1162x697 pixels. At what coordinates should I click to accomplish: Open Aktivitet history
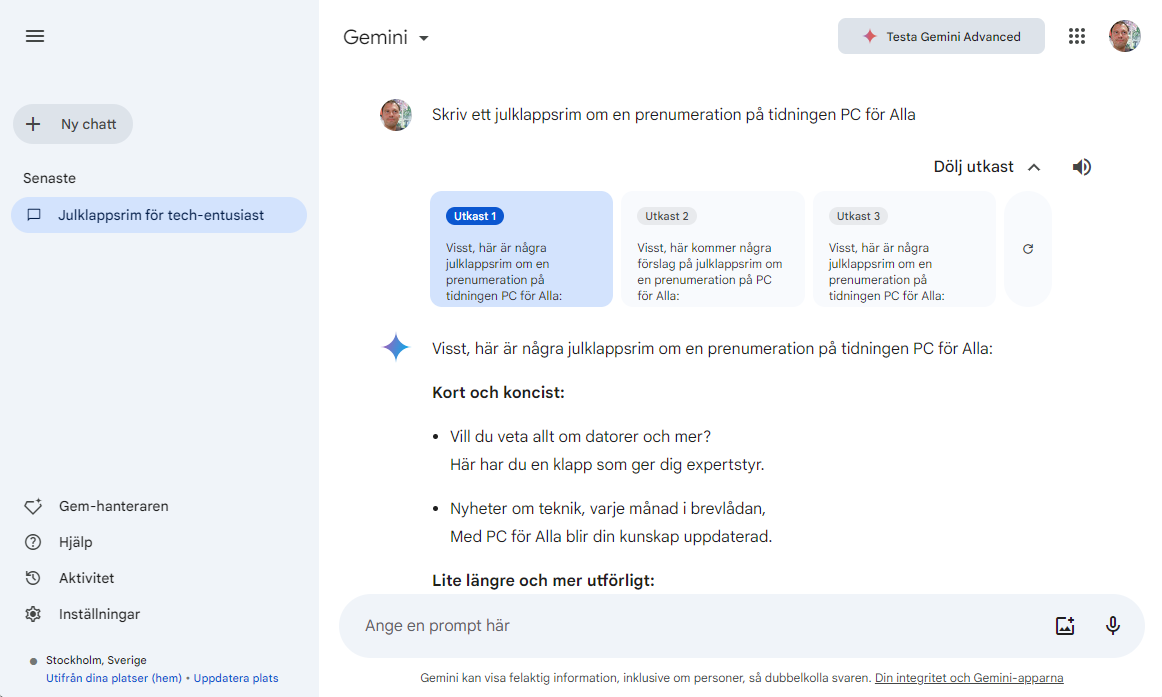(86, 578)
